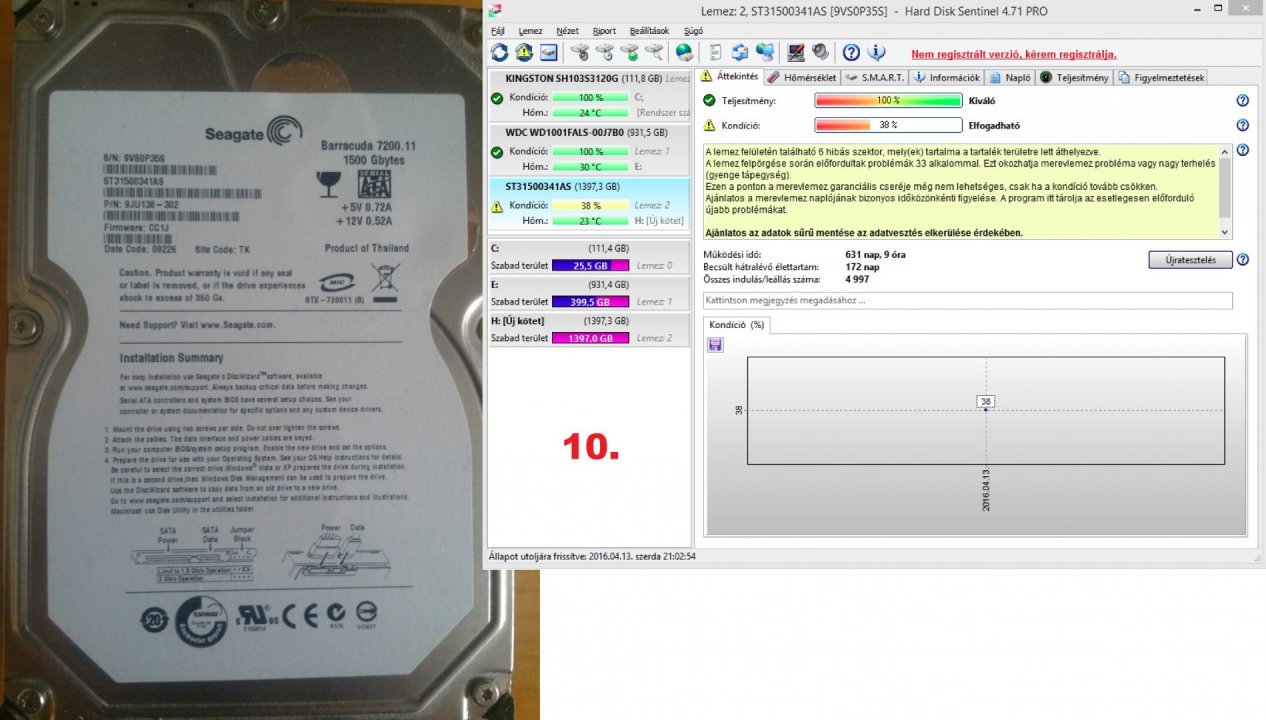Switch to the Napló tab
Image resolution: width=1266 pixels, height=720 pixels.
click(x=1011, y=77)
